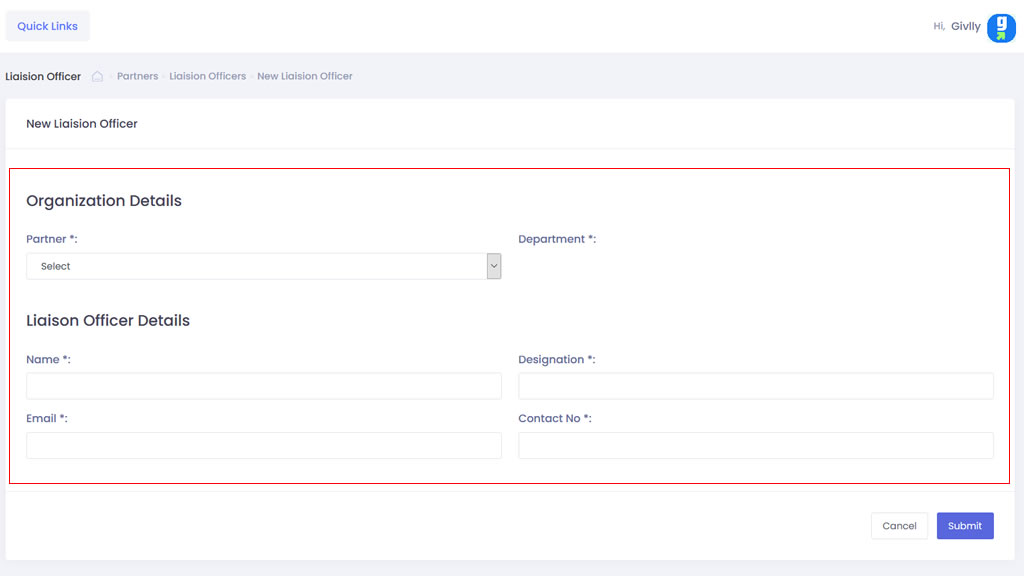Click the Department field label

(x=556, y=239)
